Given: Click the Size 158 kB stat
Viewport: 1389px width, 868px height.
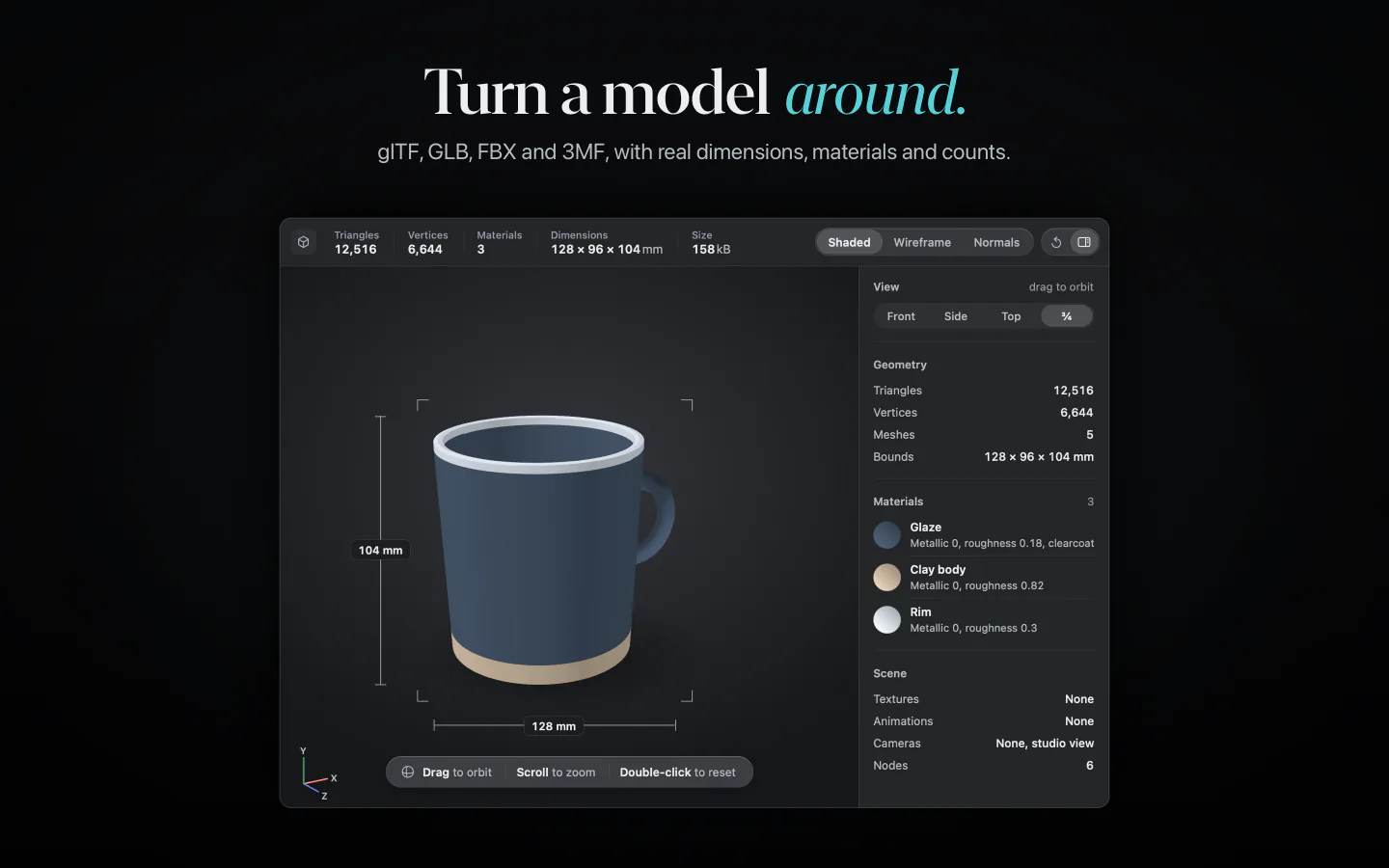Looking at the screenshot, I should [711, 242].
